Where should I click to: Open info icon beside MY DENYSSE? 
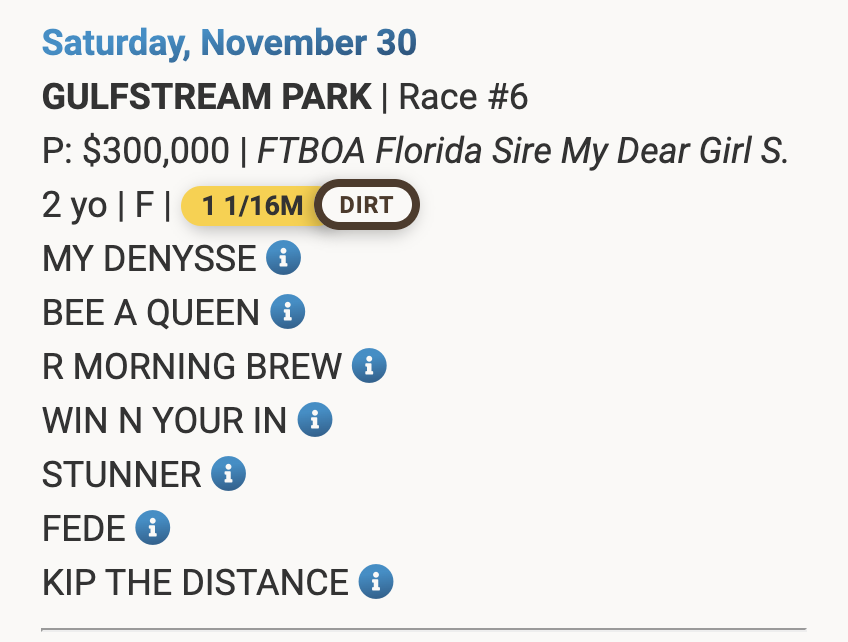coord(283,257)
